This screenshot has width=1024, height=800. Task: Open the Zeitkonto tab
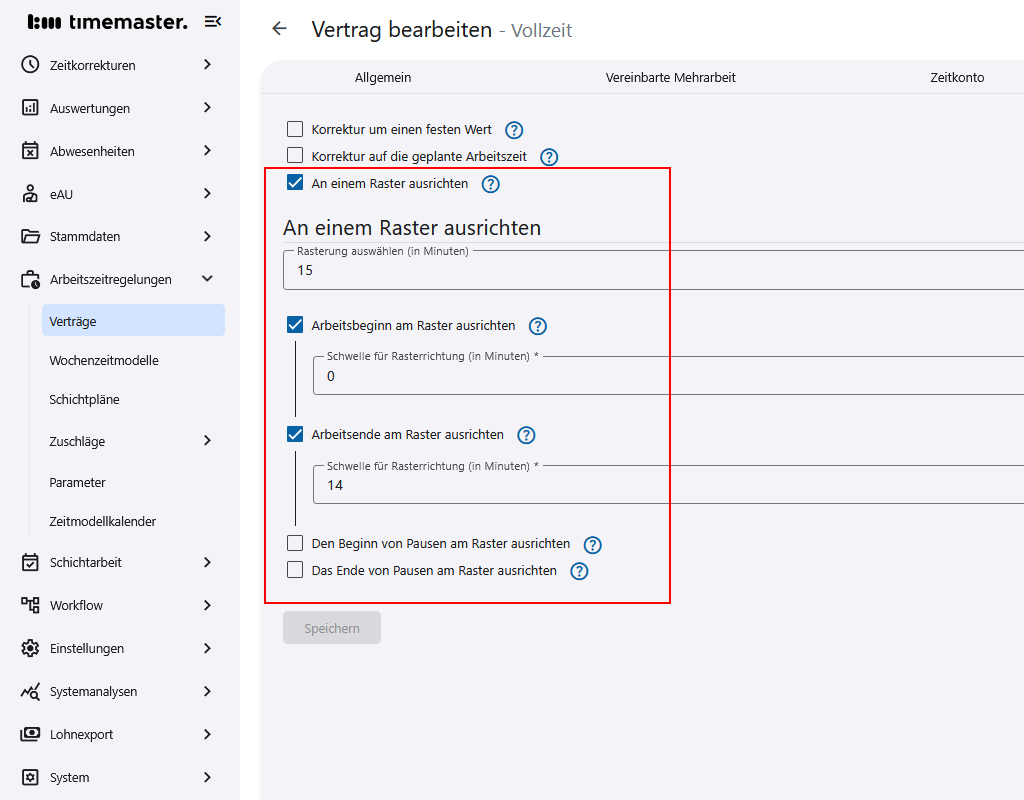tap(956, 77)
